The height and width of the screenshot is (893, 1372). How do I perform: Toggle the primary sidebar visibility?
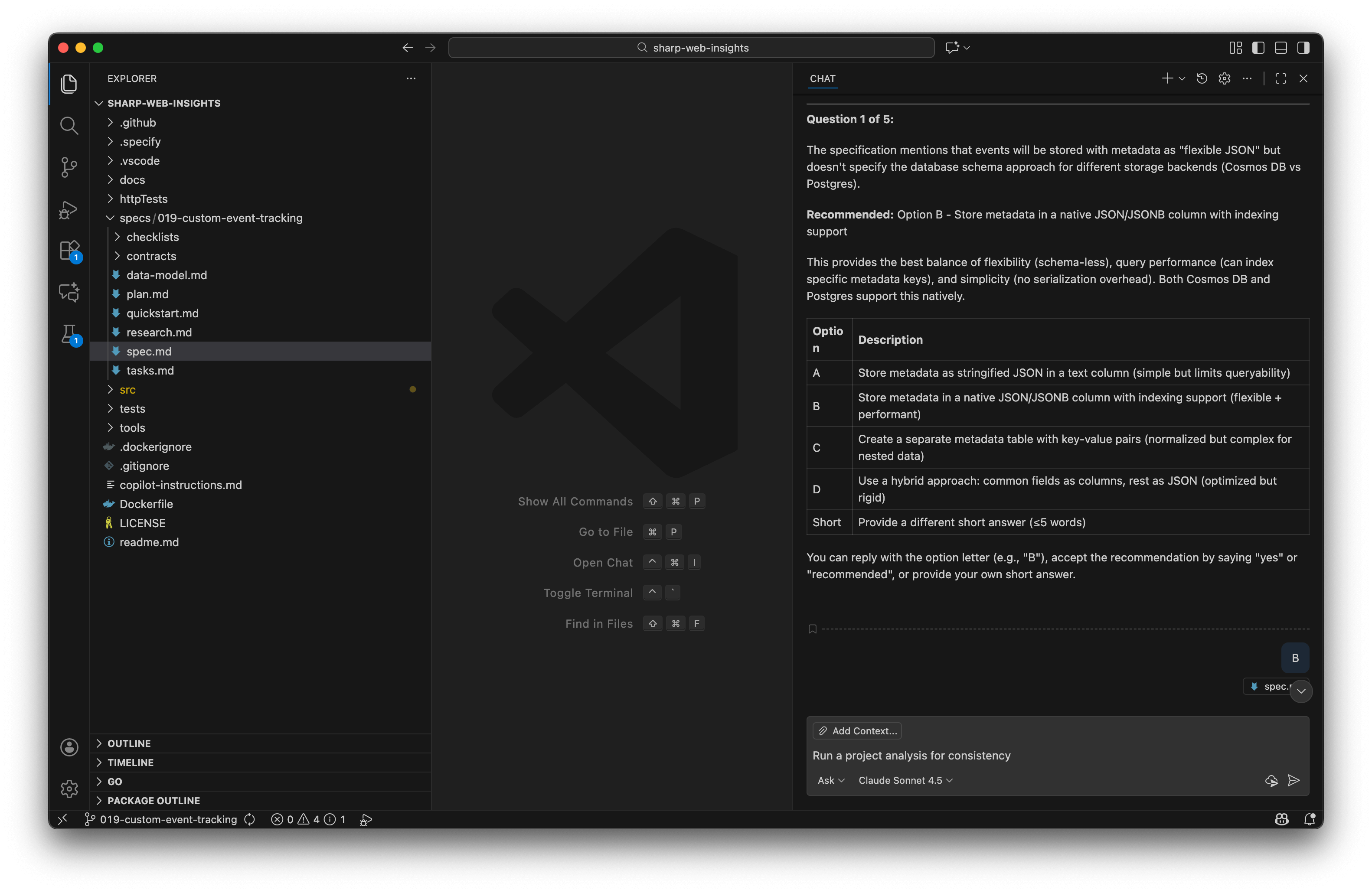tap(1258, 47)
